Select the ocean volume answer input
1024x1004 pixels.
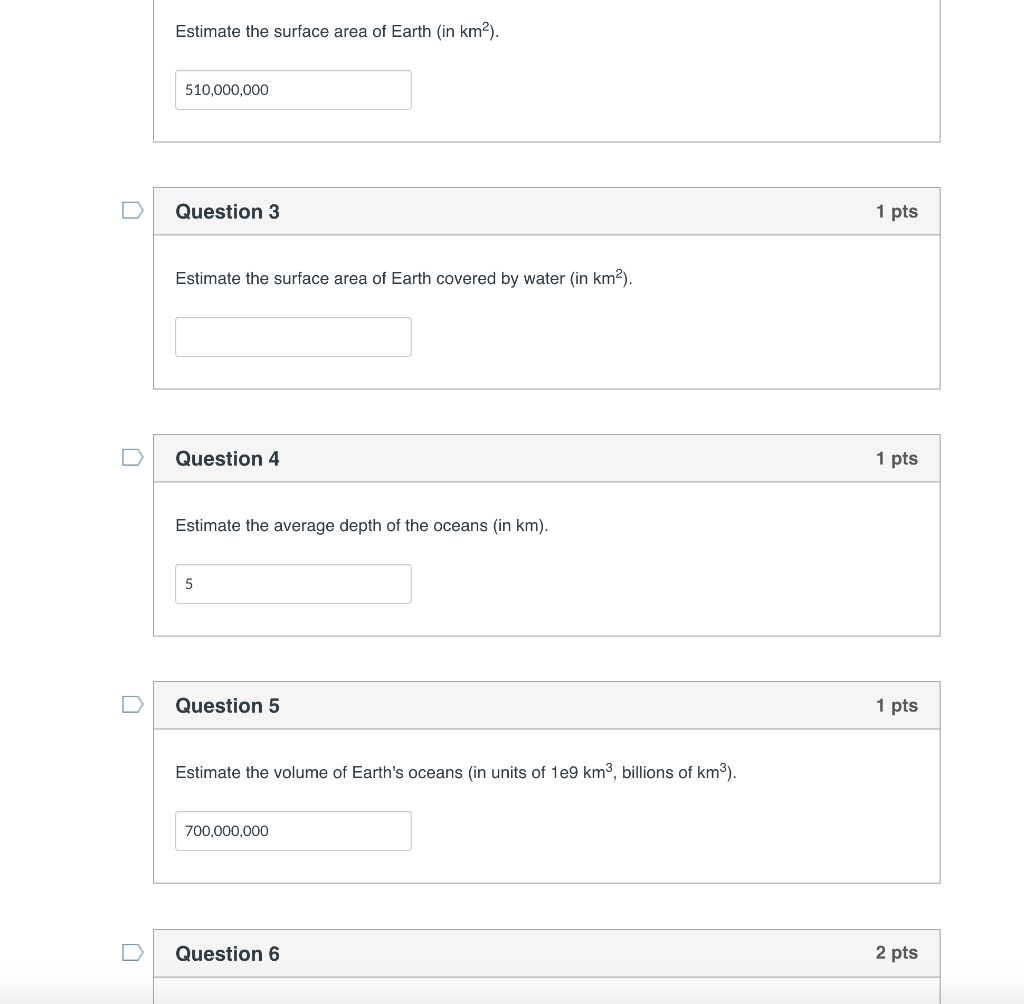[293, 831]
